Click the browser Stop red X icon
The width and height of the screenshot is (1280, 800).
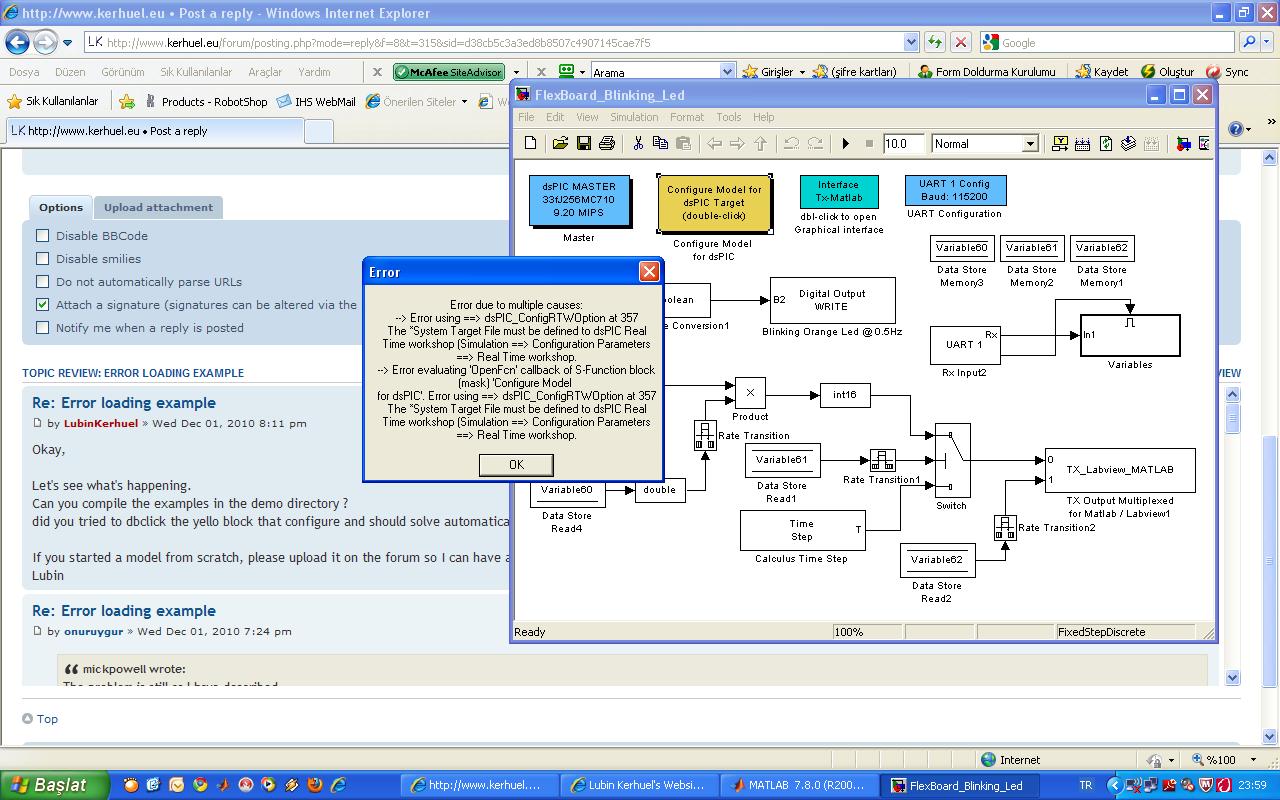960,42
